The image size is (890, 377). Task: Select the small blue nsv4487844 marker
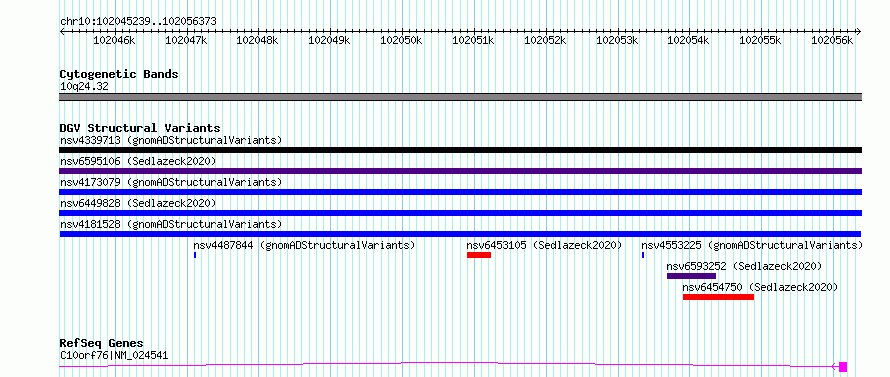pyautogui.click(x=195, y=255)
